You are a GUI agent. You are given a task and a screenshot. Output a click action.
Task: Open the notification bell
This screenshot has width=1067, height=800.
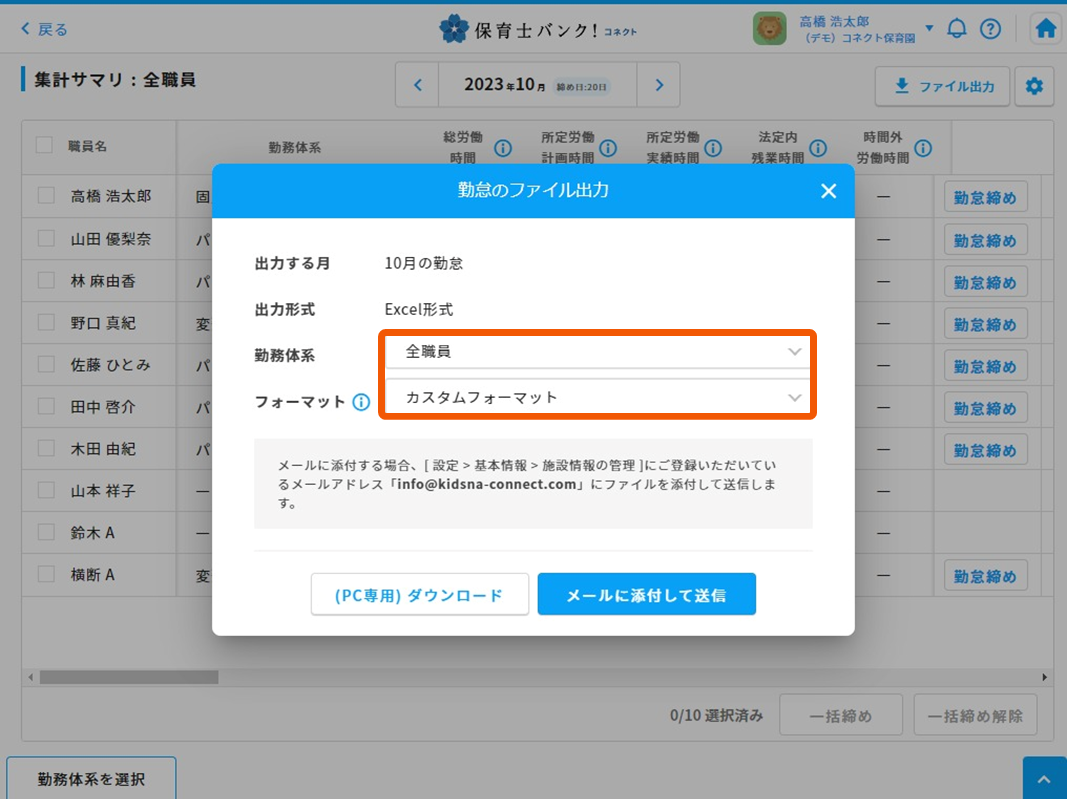[x=957, y=29]
